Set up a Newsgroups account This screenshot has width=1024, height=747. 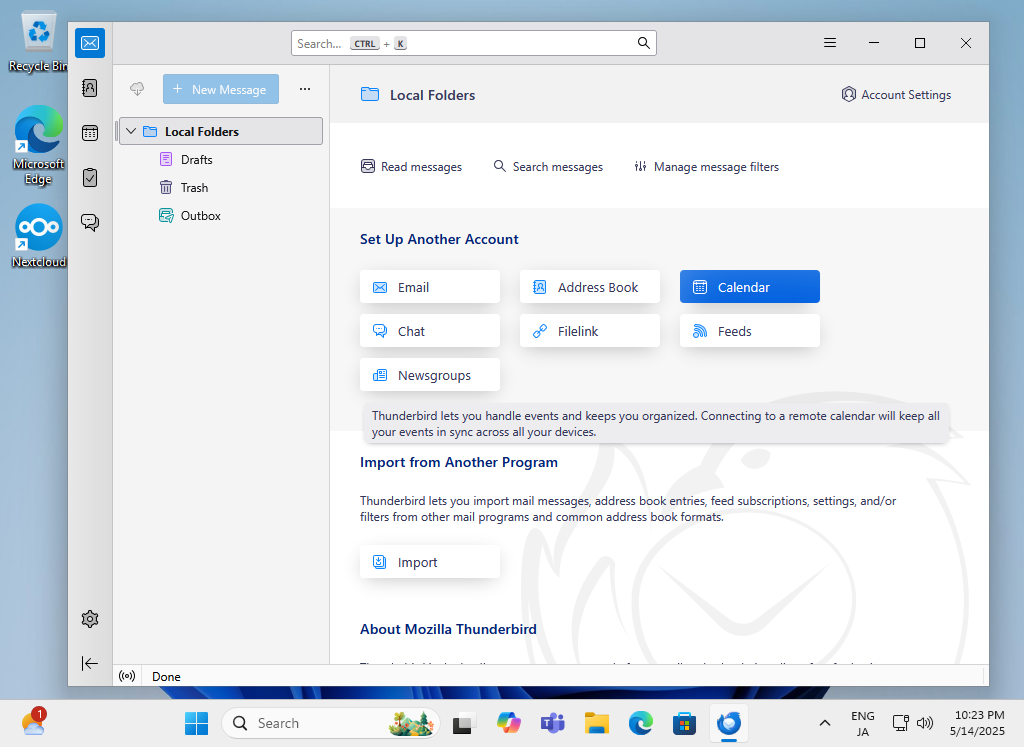tap(430, 375)
